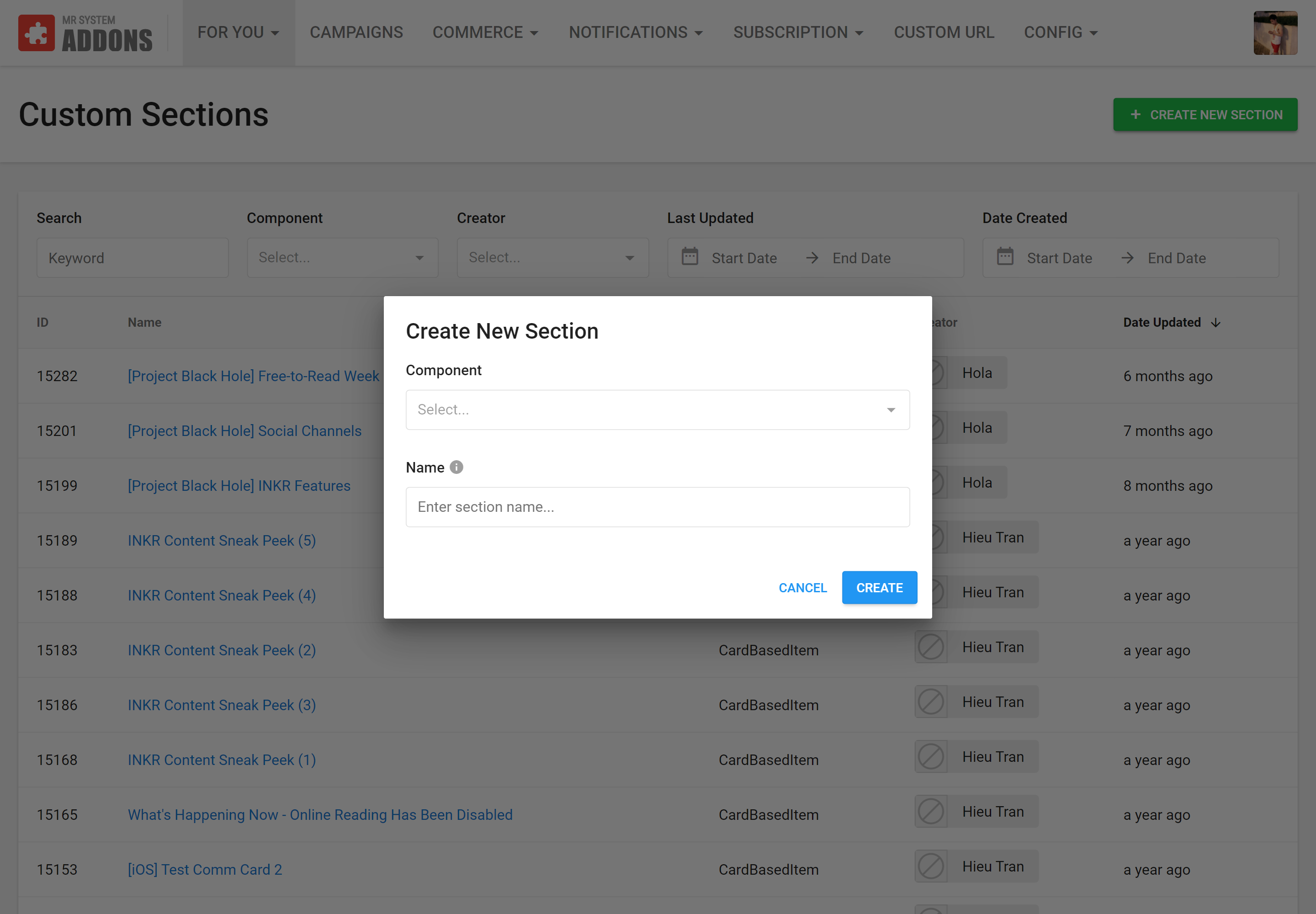
Task: Click the MR System Addons puzzle logo
Action: [37, 33]
